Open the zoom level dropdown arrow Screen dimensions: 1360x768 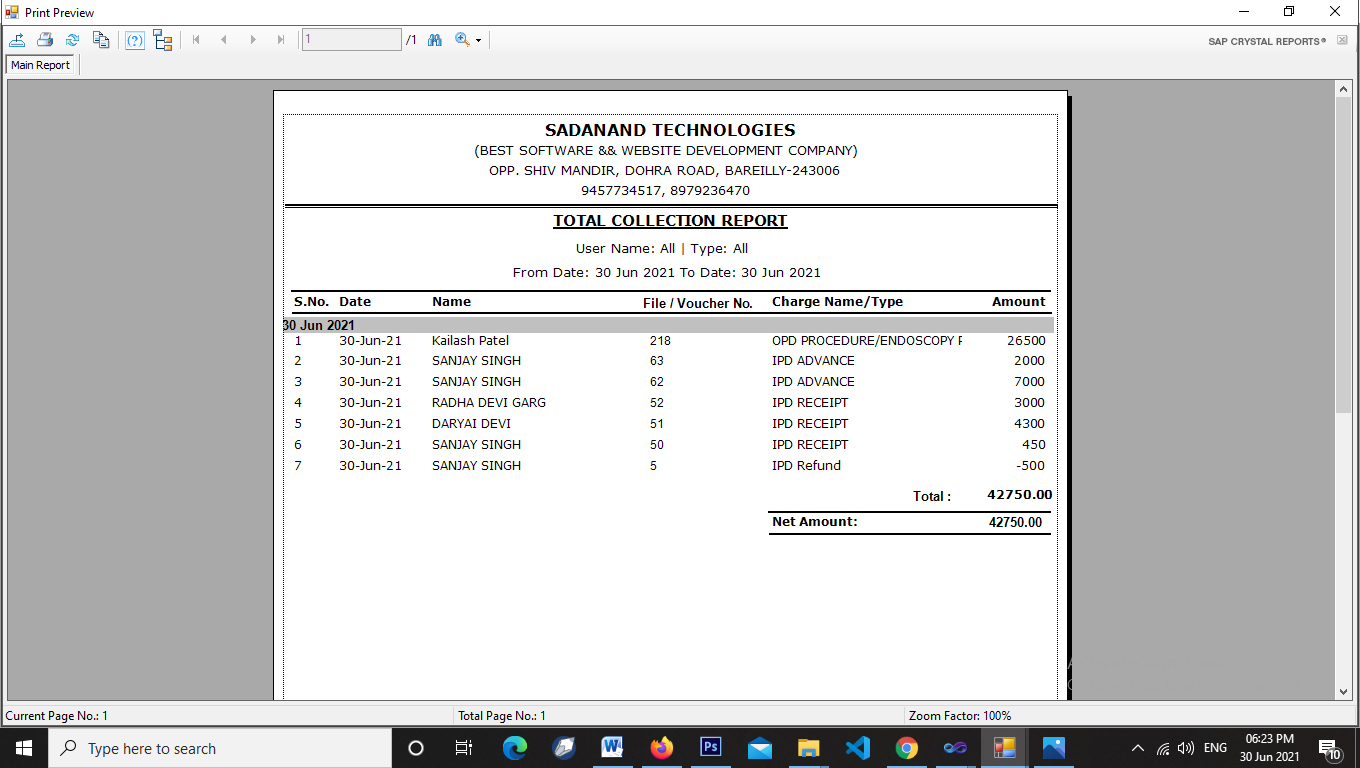[x=478, y=41]
